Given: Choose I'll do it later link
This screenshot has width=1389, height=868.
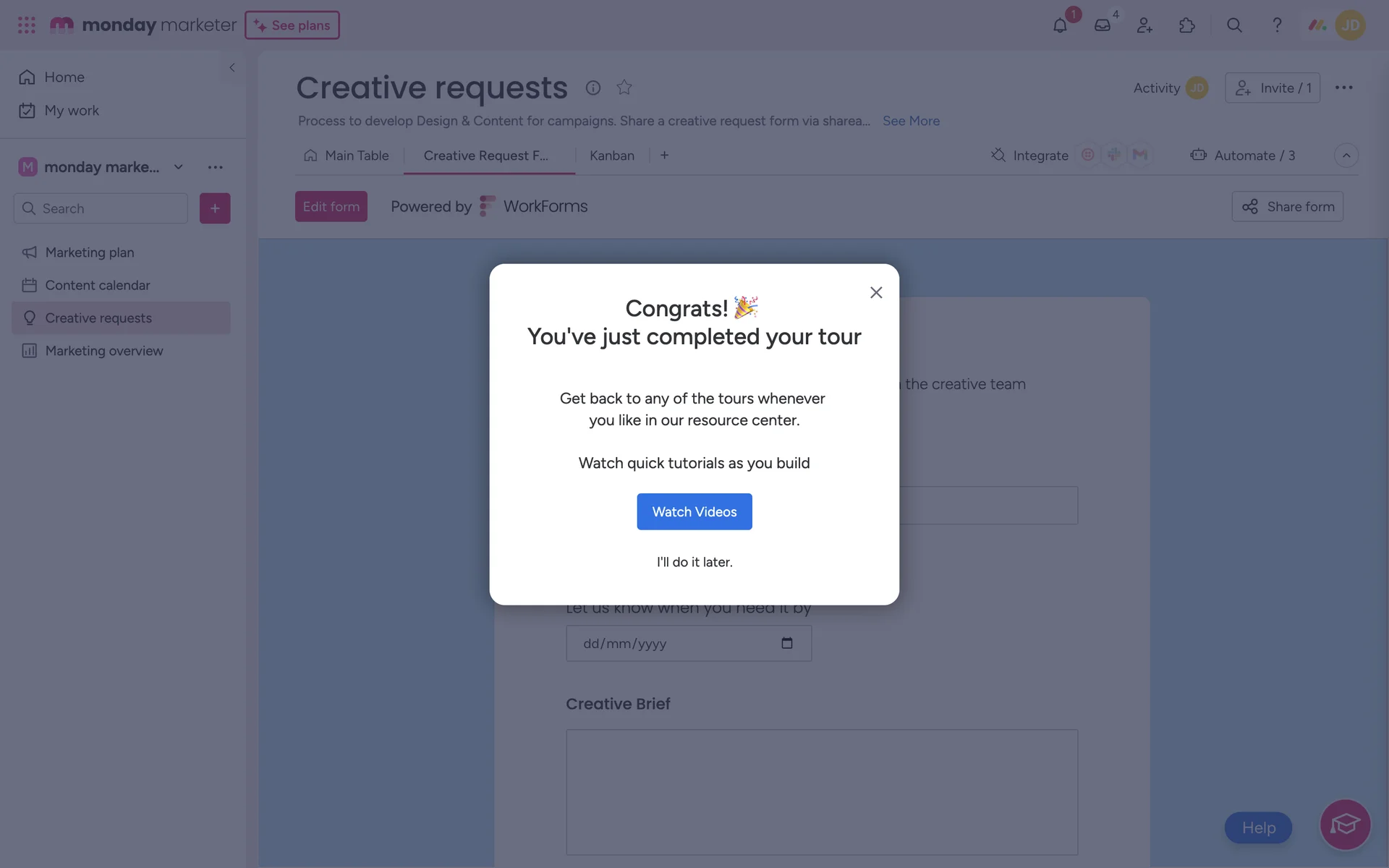Looking at the screenshot, I should [694, 562].
